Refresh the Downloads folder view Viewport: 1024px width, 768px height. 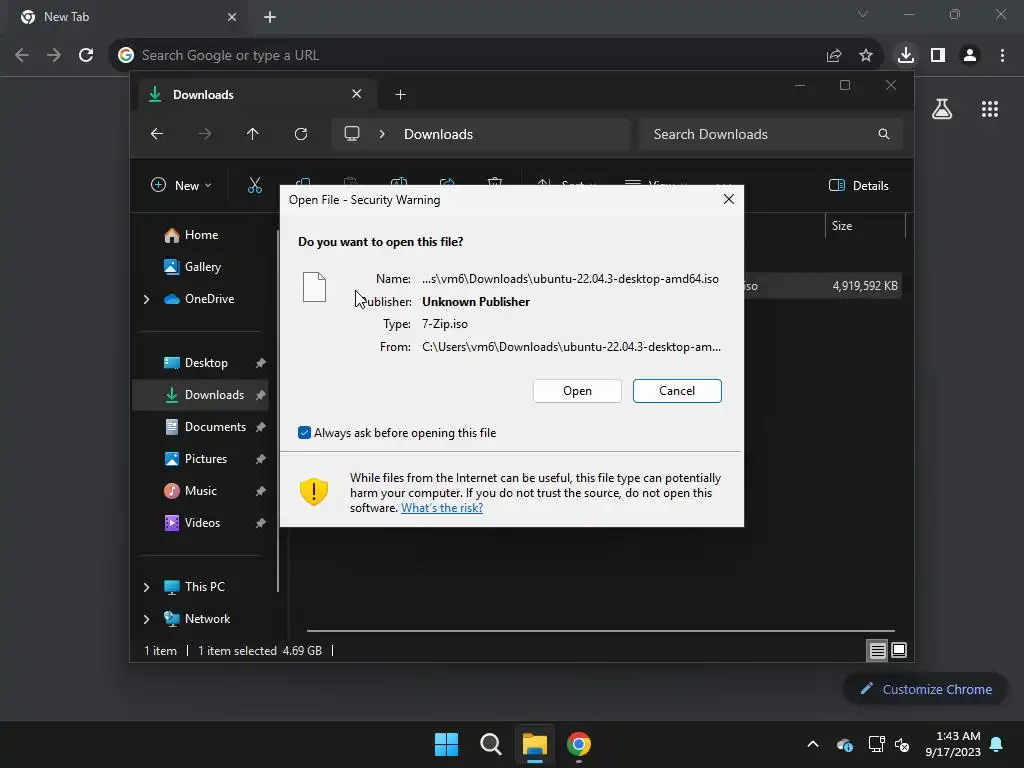300,134
